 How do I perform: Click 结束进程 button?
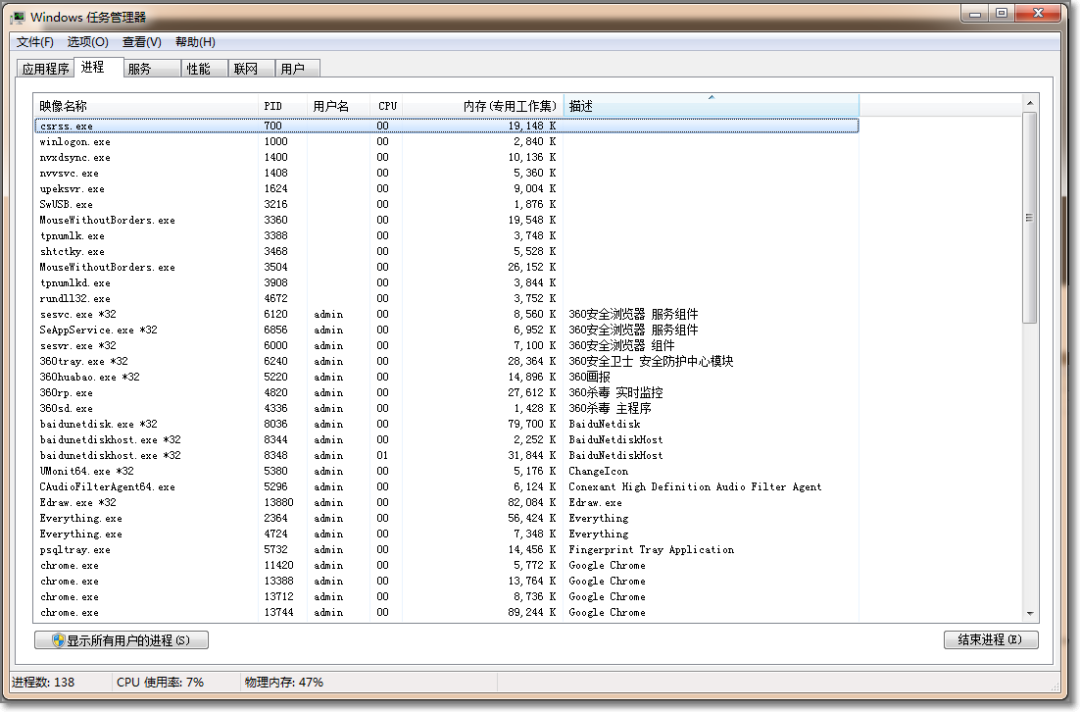990,640
